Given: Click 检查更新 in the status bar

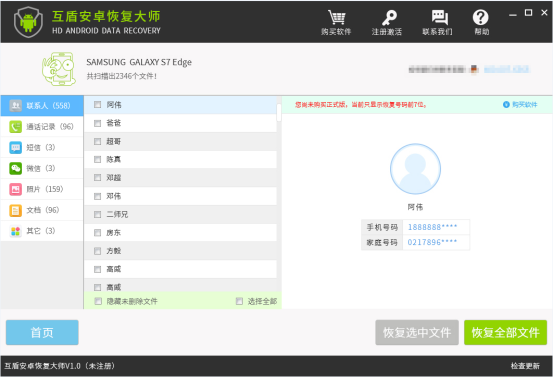Looking at the screenshot, I should (x=525, y=366).
